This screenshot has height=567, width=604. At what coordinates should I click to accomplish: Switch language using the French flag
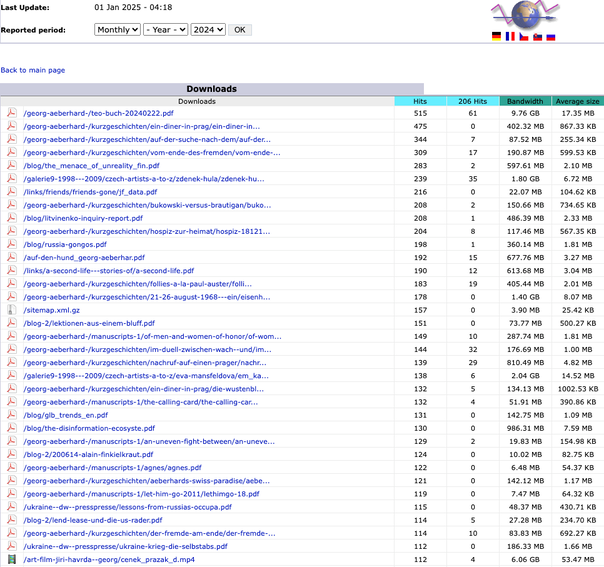[510, 37]
